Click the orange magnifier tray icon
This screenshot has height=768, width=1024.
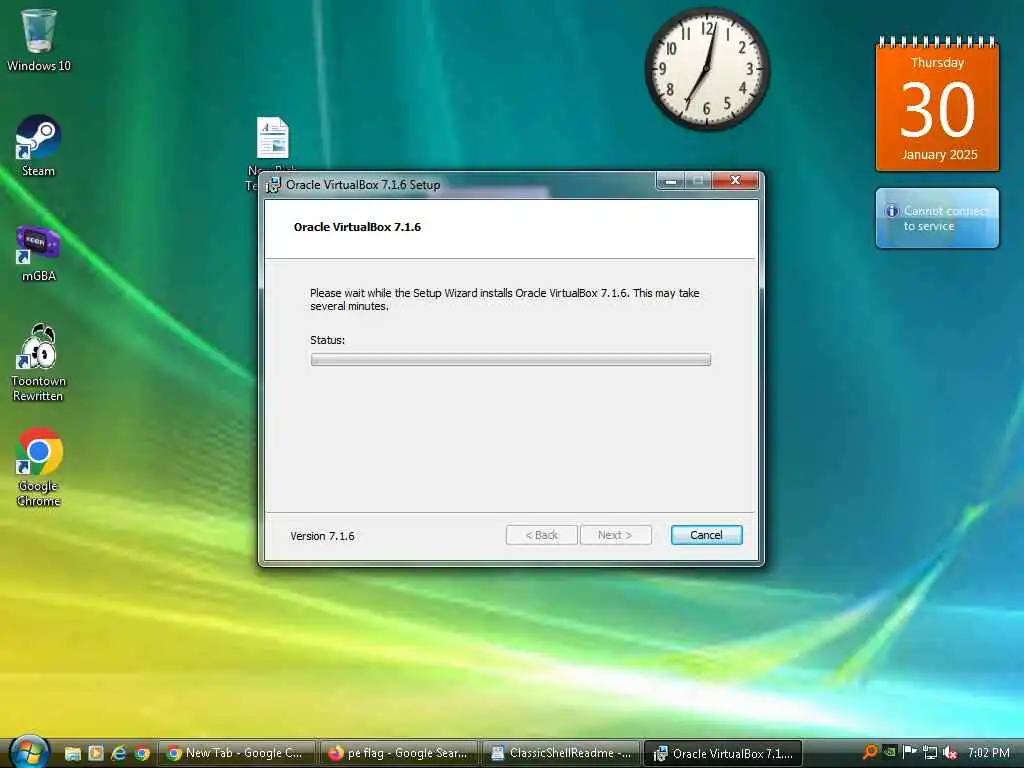tap(870, 753)
